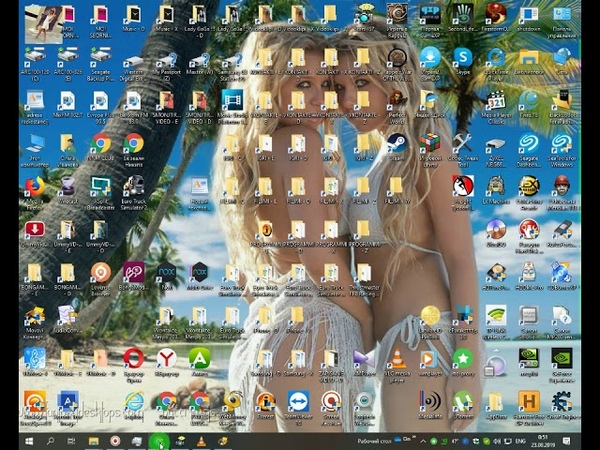Image resolution: width=600 pixels, height=450 pixels.
Task: Select the VLC media player desktop icon
Action: click(x=396, y=357)
